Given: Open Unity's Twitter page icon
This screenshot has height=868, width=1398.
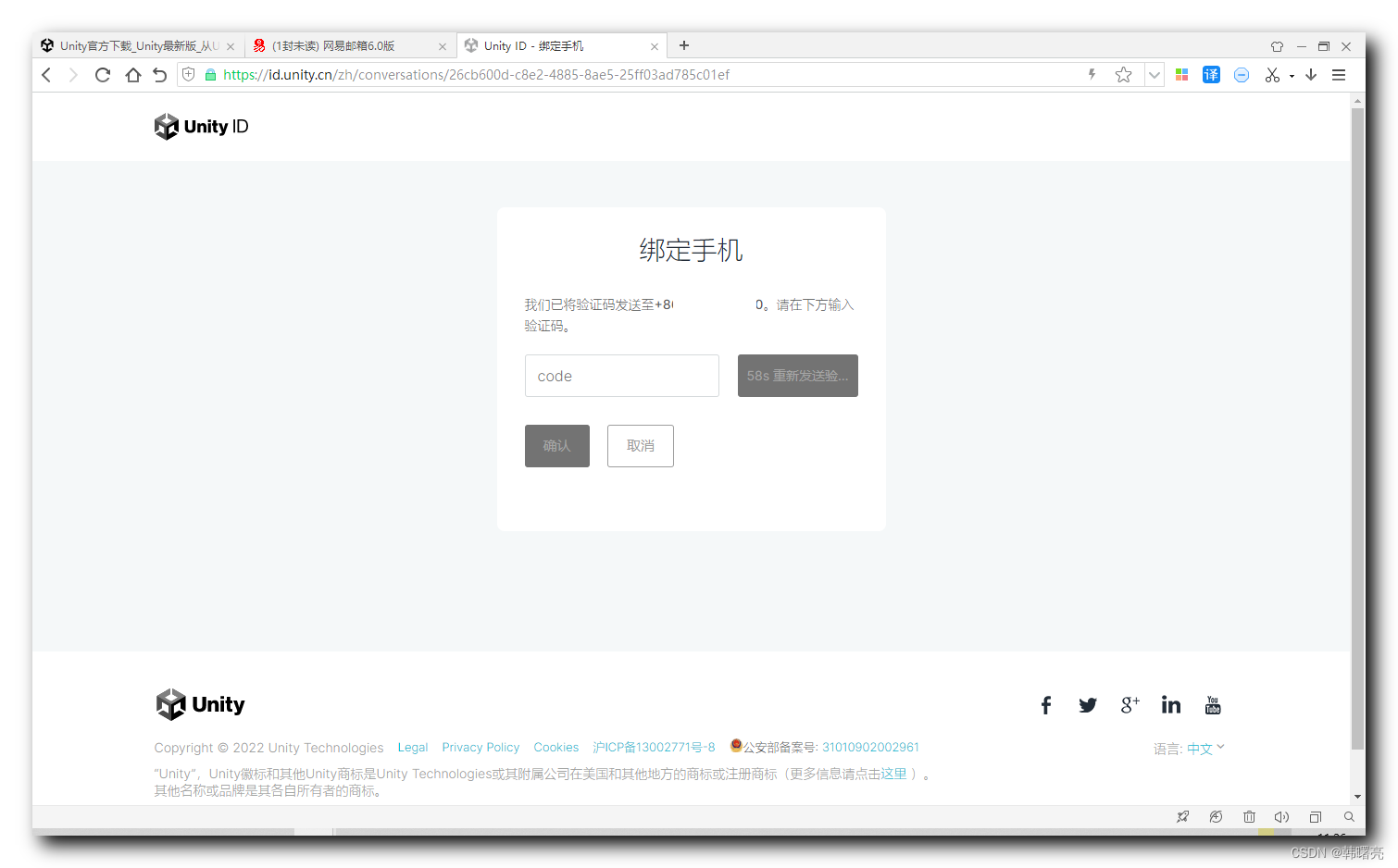Looking at the screenshot, I should [x=1088, y=705].
